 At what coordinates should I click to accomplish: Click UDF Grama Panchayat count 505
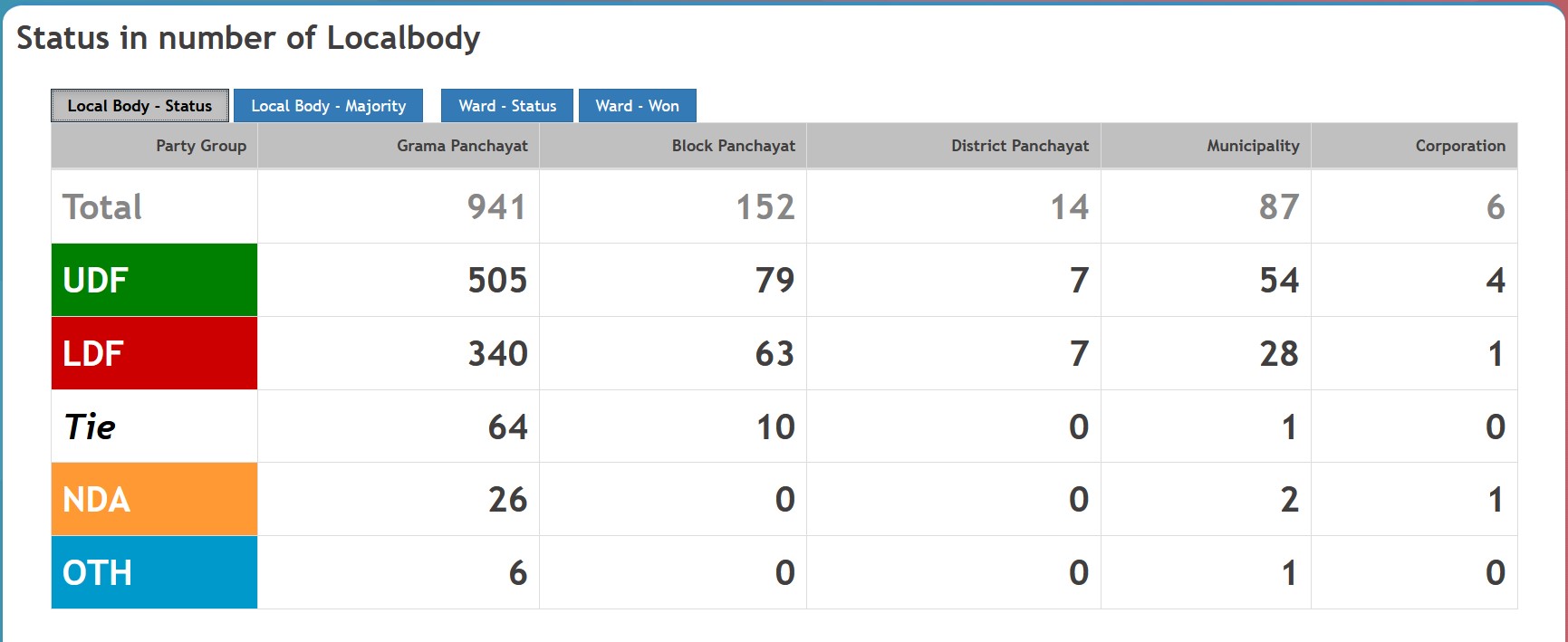pos(497,281)
